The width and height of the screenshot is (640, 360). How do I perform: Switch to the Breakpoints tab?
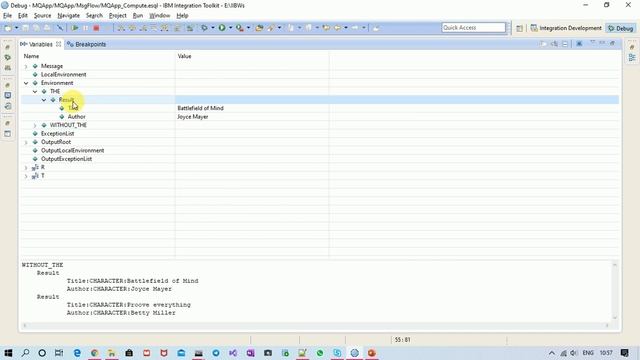(87, 44)
